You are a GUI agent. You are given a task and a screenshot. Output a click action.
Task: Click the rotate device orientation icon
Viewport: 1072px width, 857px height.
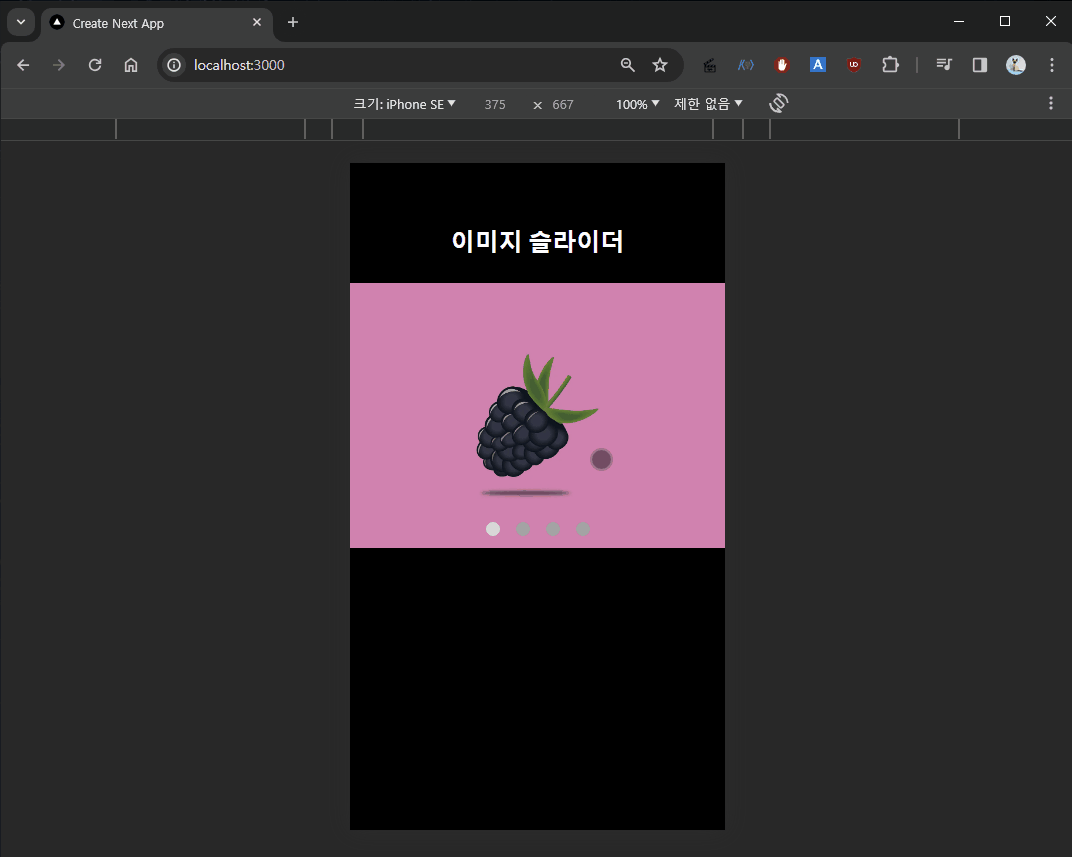coord(779,104)
